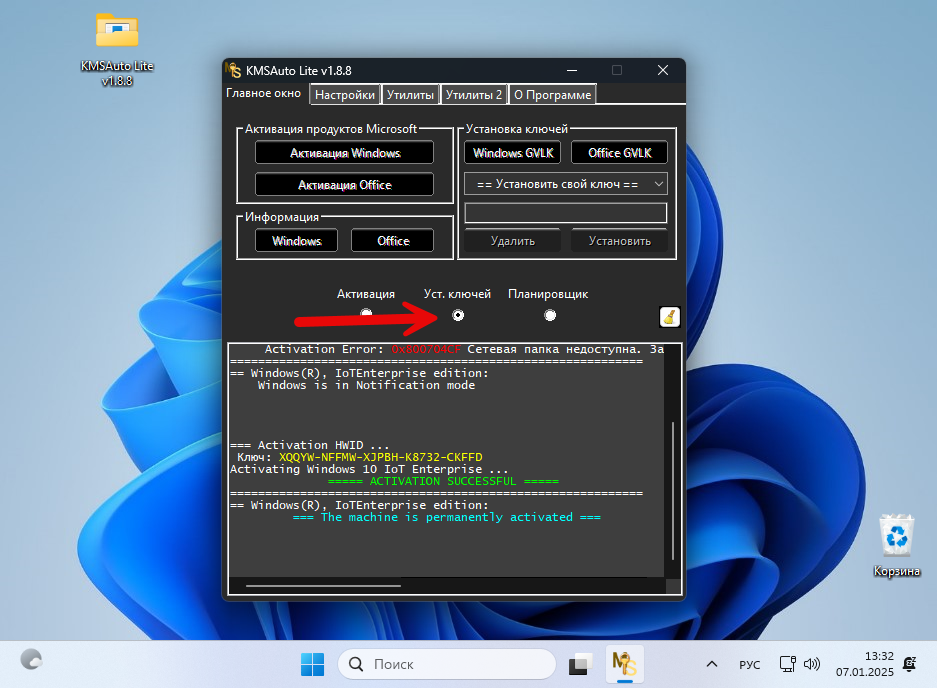Click the horizontal scrollbar in log

(x=322, y=586)
